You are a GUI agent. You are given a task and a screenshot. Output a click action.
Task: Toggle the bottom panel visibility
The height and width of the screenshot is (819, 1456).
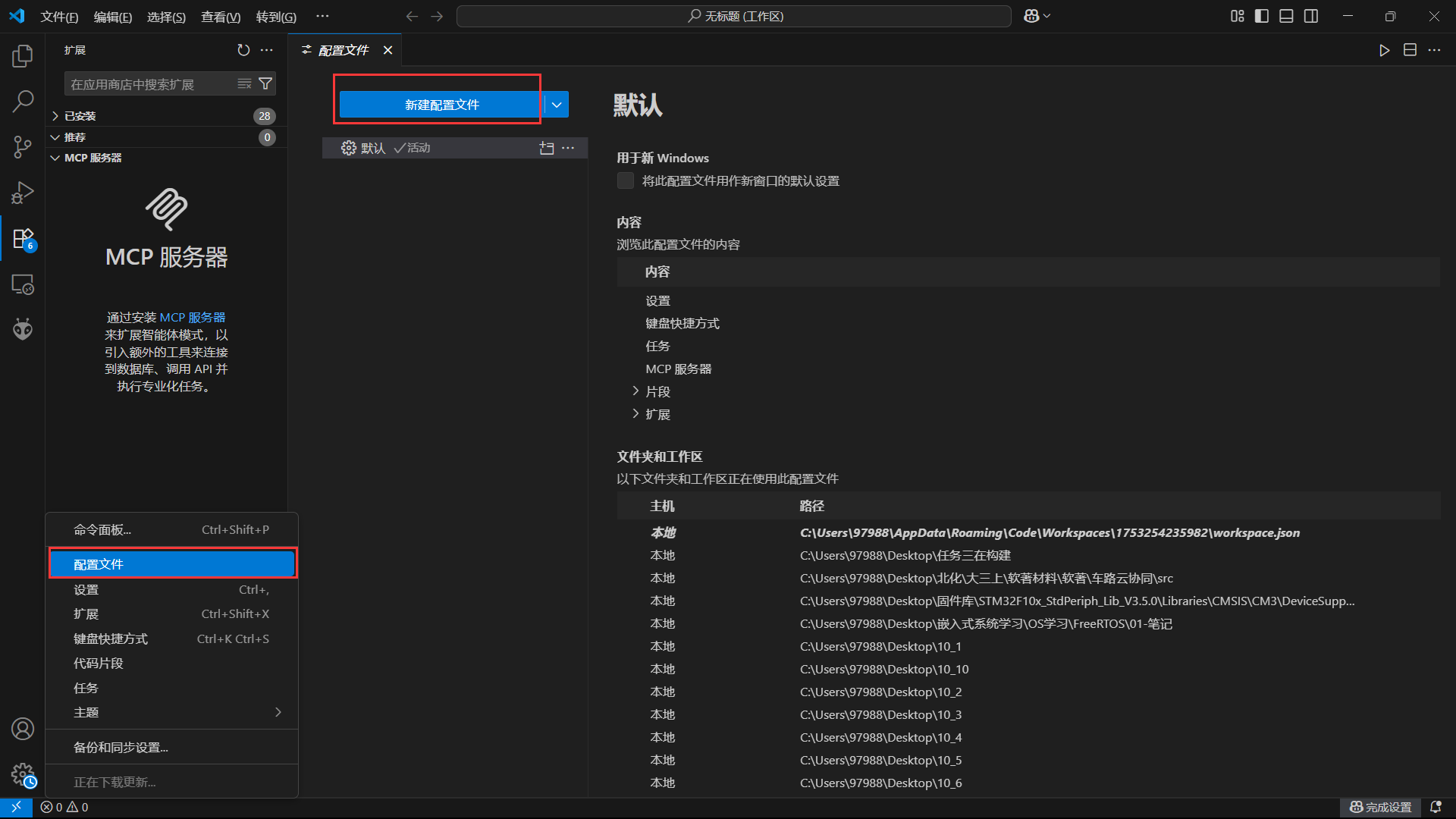coord(1286,16)
